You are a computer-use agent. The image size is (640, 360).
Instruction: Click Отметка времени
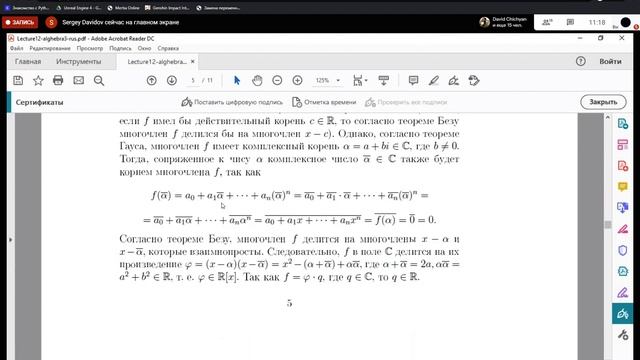tap(324, 102)
